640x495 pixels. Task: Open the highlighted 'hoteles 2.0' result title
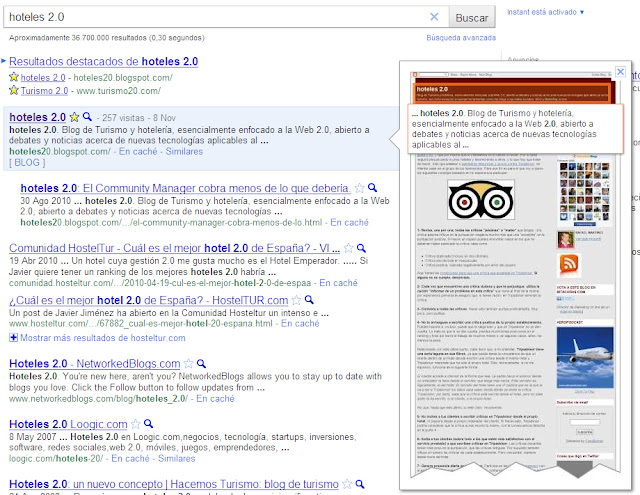(37, 118)
